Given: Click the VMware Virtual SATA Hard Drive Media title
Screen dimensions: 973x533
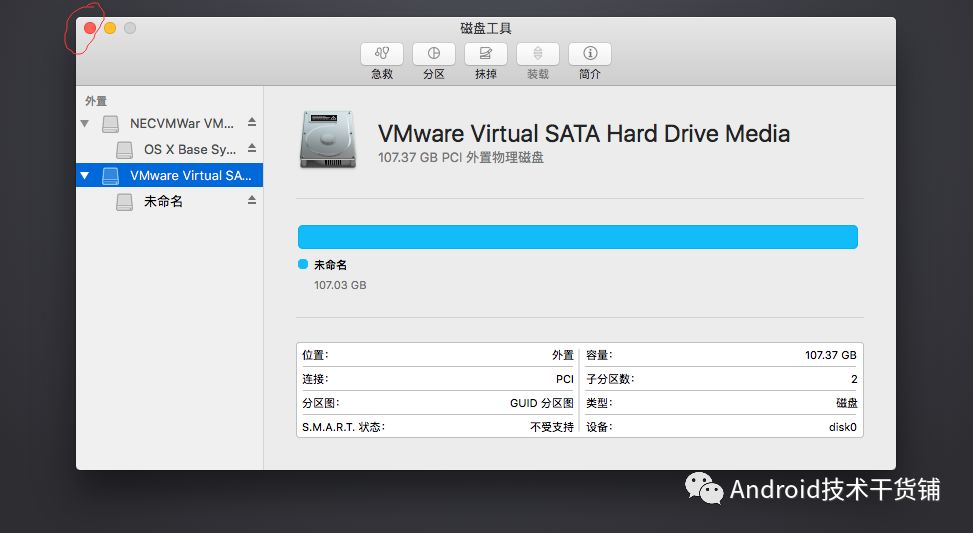Looking at the screenshot, I should coord(584,134).
